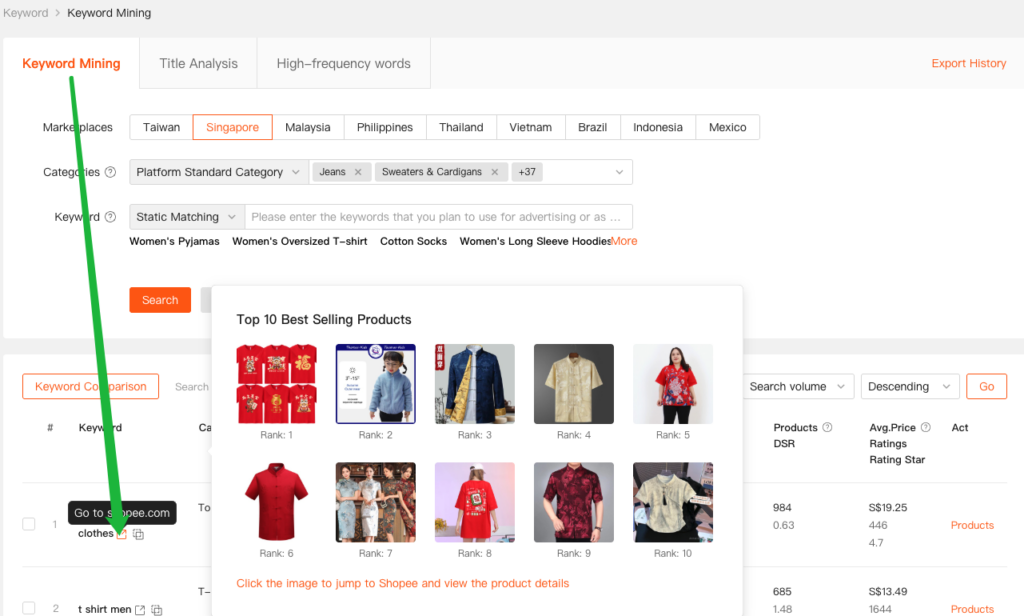This screenshot has height=616, width=1024.
Task: Open High-frequency words tab
Action: [343, 63]
